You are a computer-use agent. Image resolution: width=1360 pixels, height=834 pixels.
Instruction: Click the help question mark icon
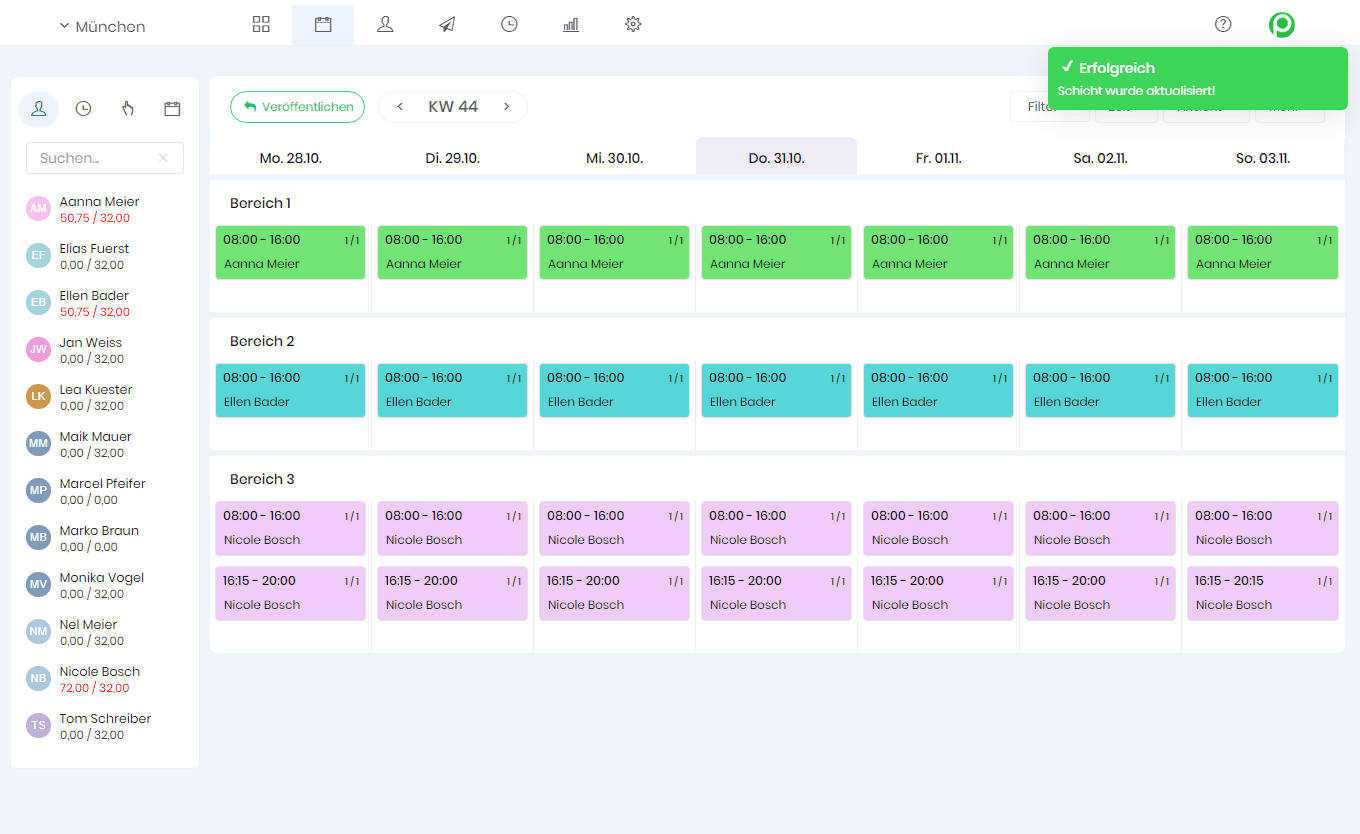(1222, 23)
